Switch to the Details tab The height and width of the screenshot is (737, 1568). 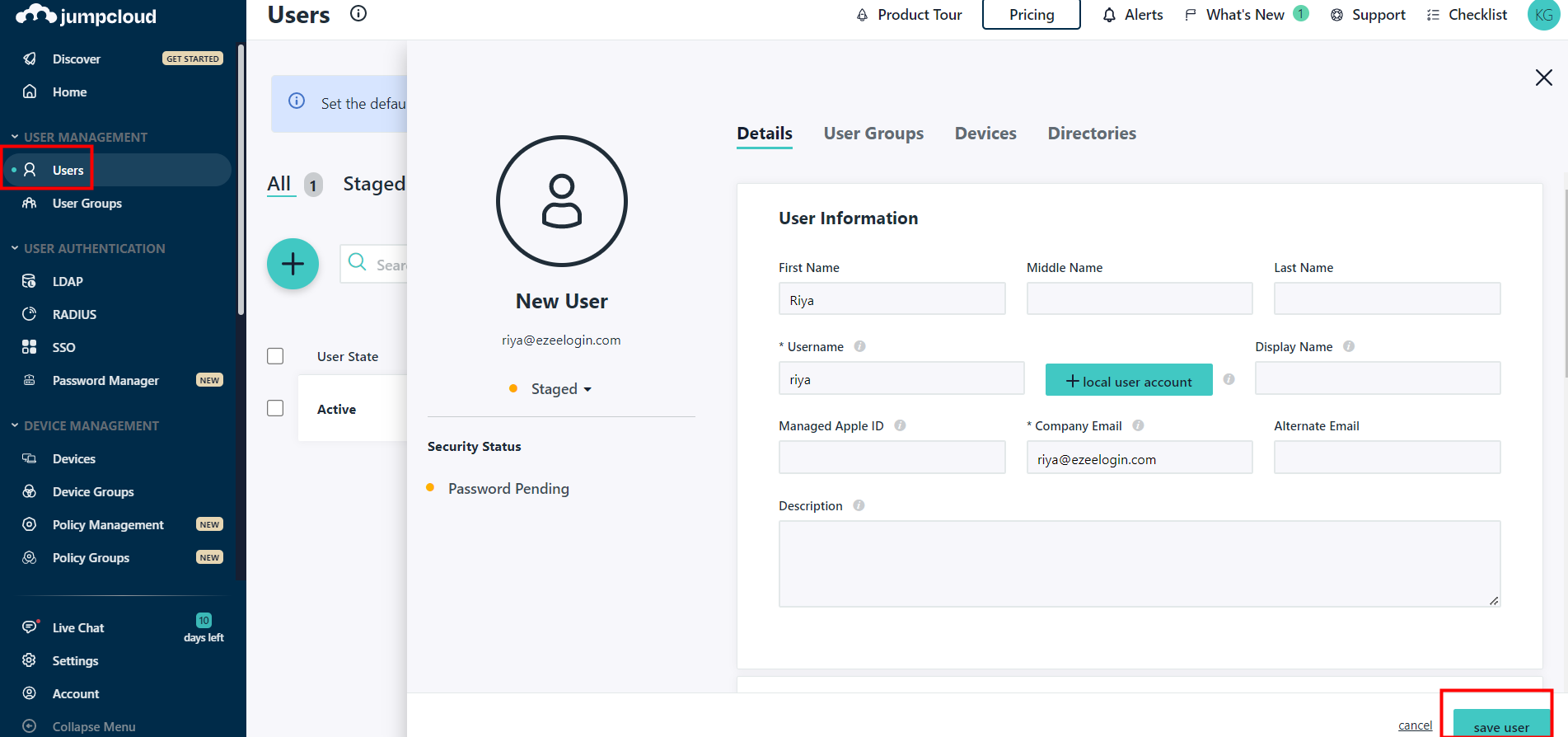(765, 134)
